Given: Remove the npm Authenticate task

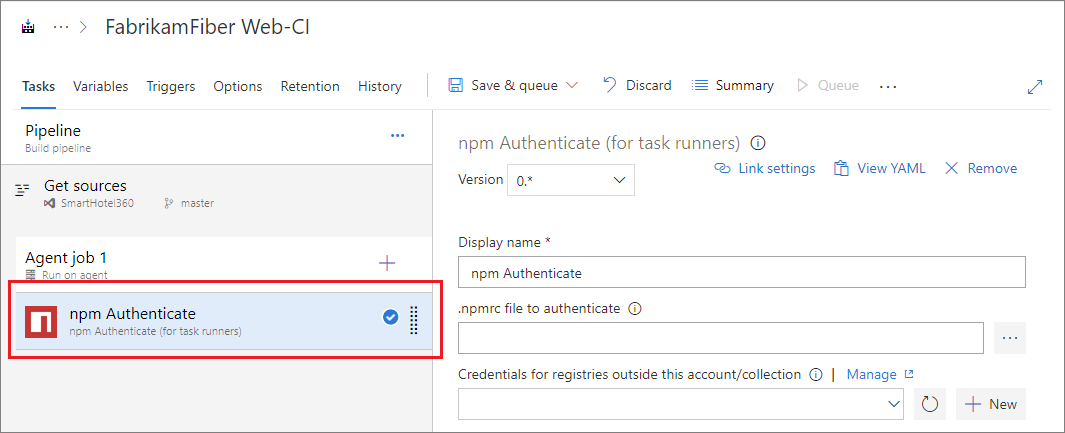Looking at the screenshot, I should pos(981,168).
